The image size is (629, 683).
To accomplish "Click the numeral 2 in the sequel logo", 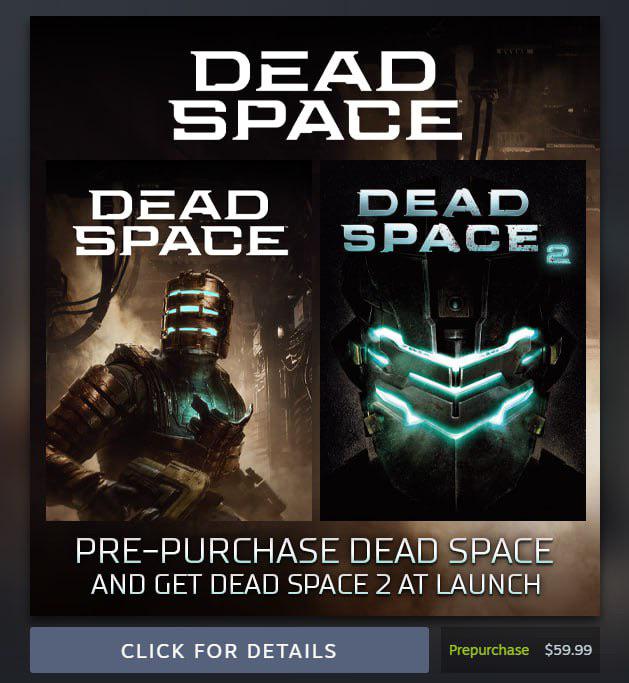I will [558, 255].
